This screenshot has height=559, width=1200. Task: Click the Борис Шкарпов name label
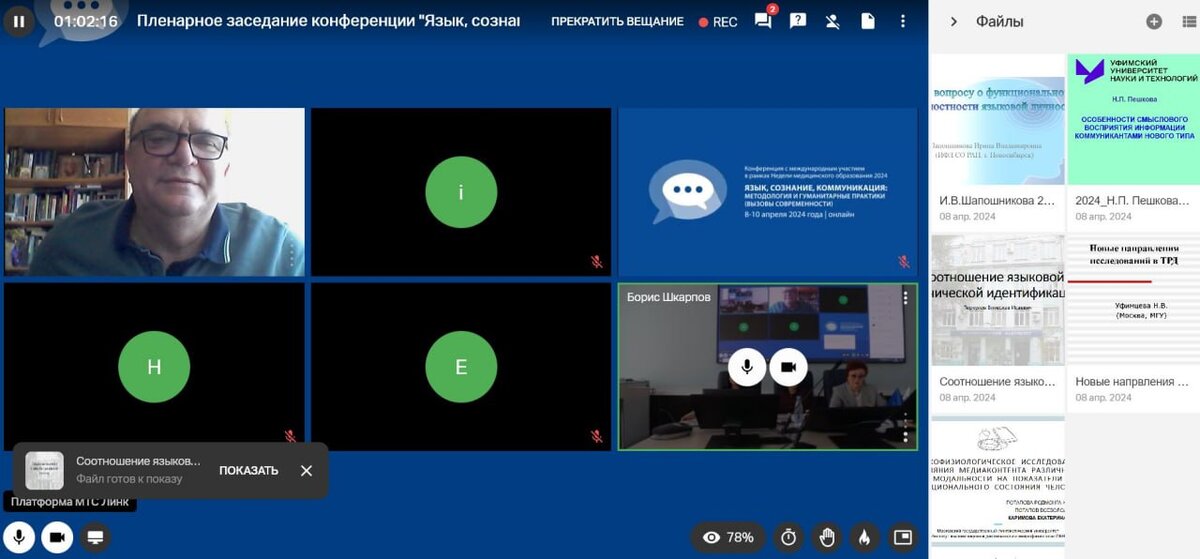point(669,297)
